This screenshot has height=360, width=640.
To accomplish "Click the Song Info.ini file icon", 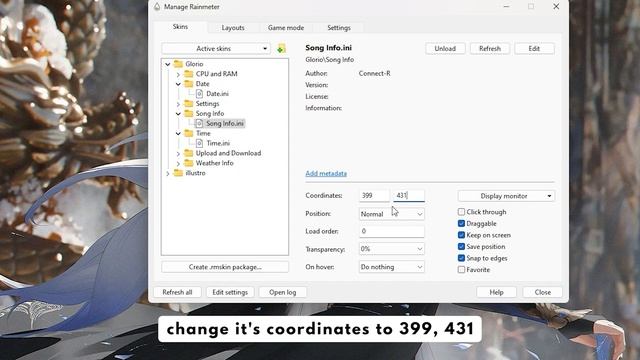I will click(x=199, y=123).
